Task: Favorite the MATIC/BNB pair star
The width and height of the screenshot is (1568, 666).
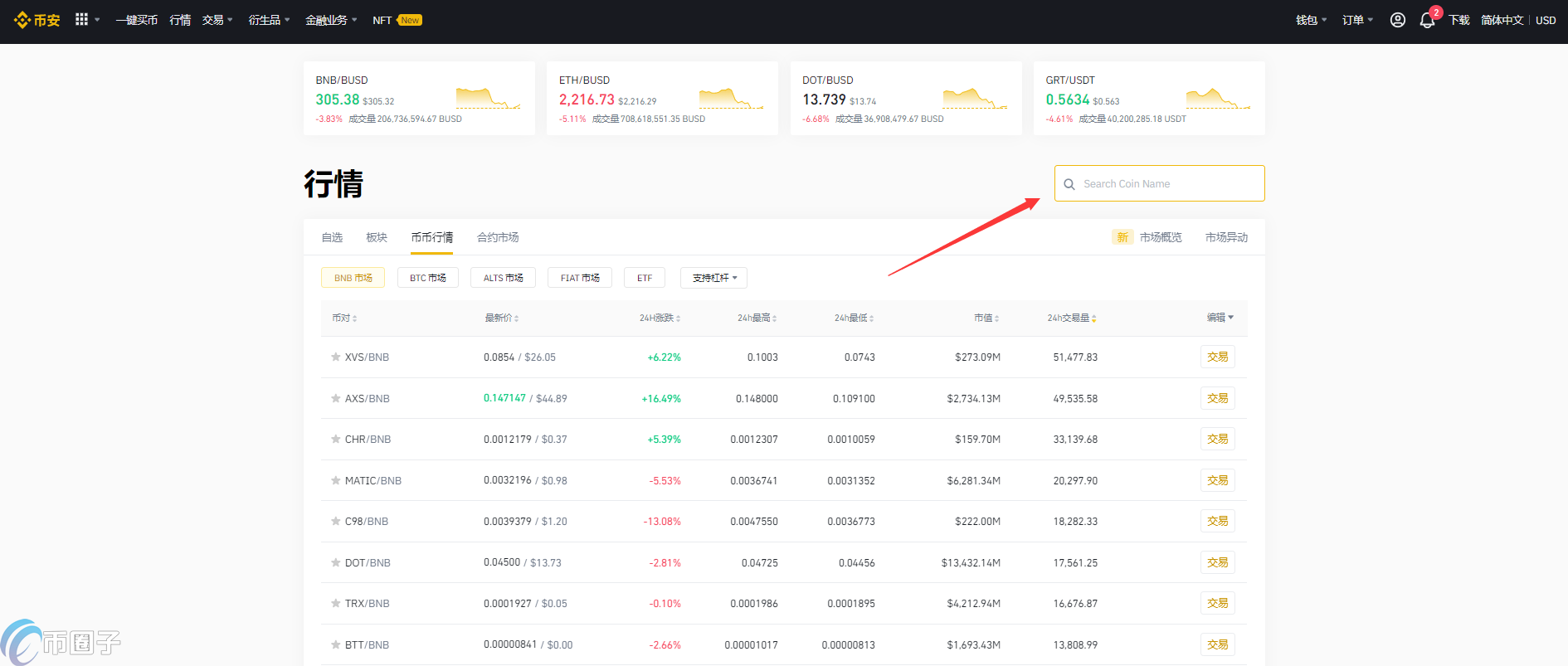Action: coord(336,481)
